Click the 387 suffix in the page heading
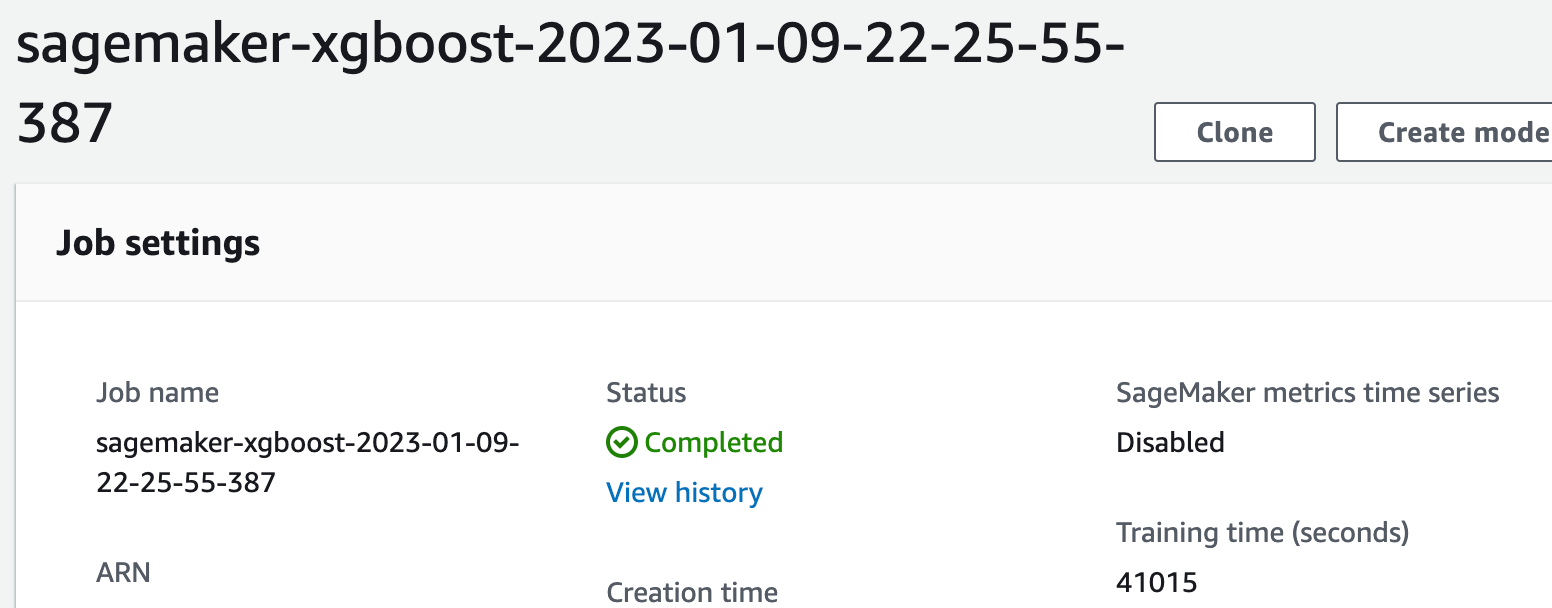This screenshot has height=608, width=1552. click(x=65, y=122)
